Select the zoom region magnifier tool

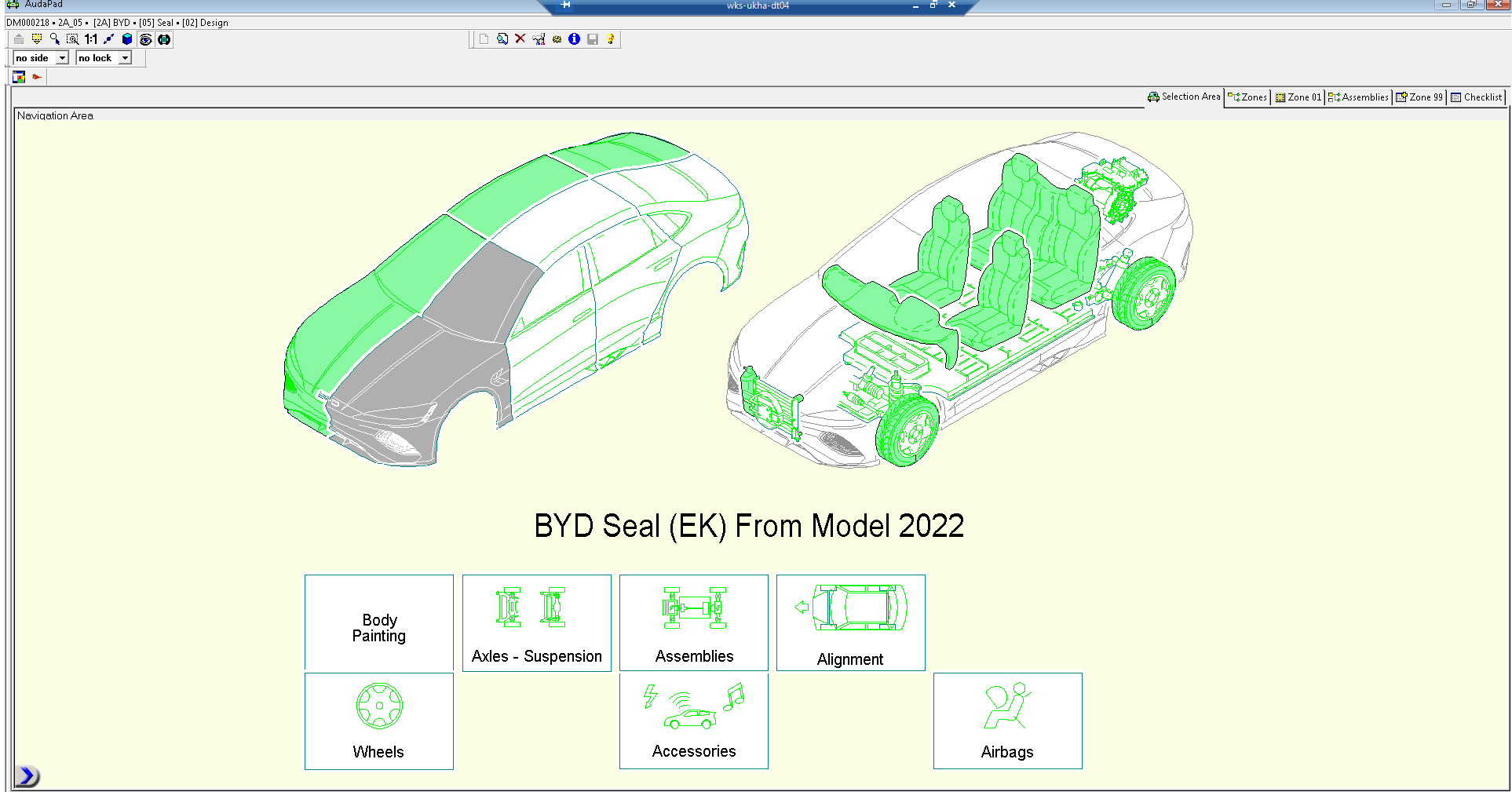pos(72,39)
